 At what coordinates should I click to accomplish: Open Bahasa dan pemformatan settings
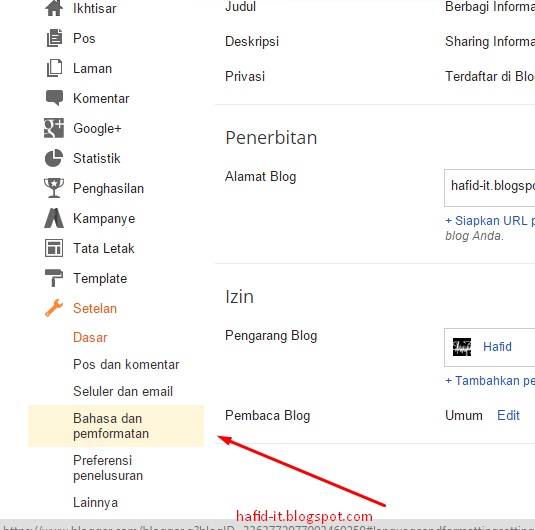tap(116, 426)
